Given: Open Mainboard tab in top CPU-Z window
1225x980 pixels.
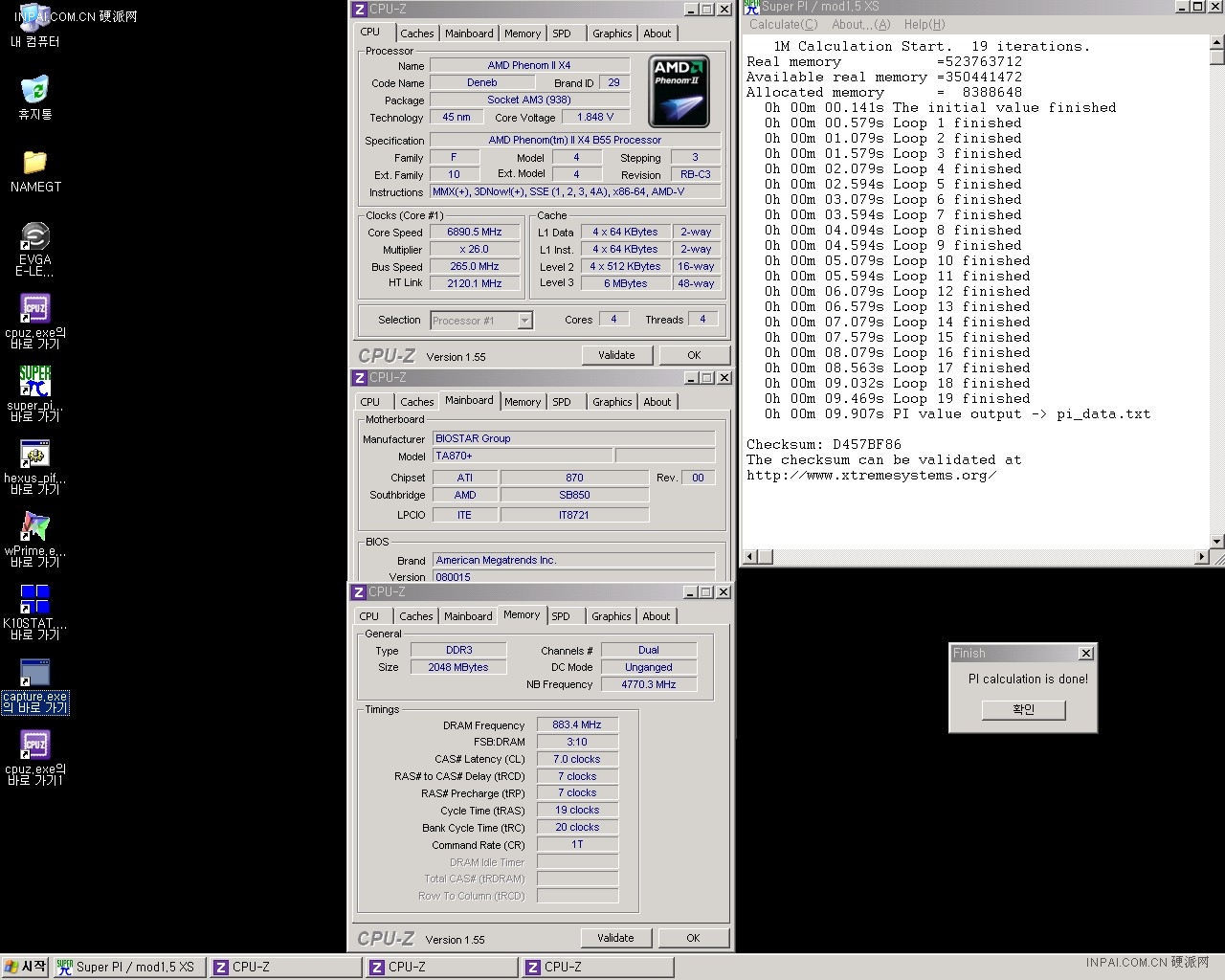Looking at the screenshot, I should coord(469,33).
